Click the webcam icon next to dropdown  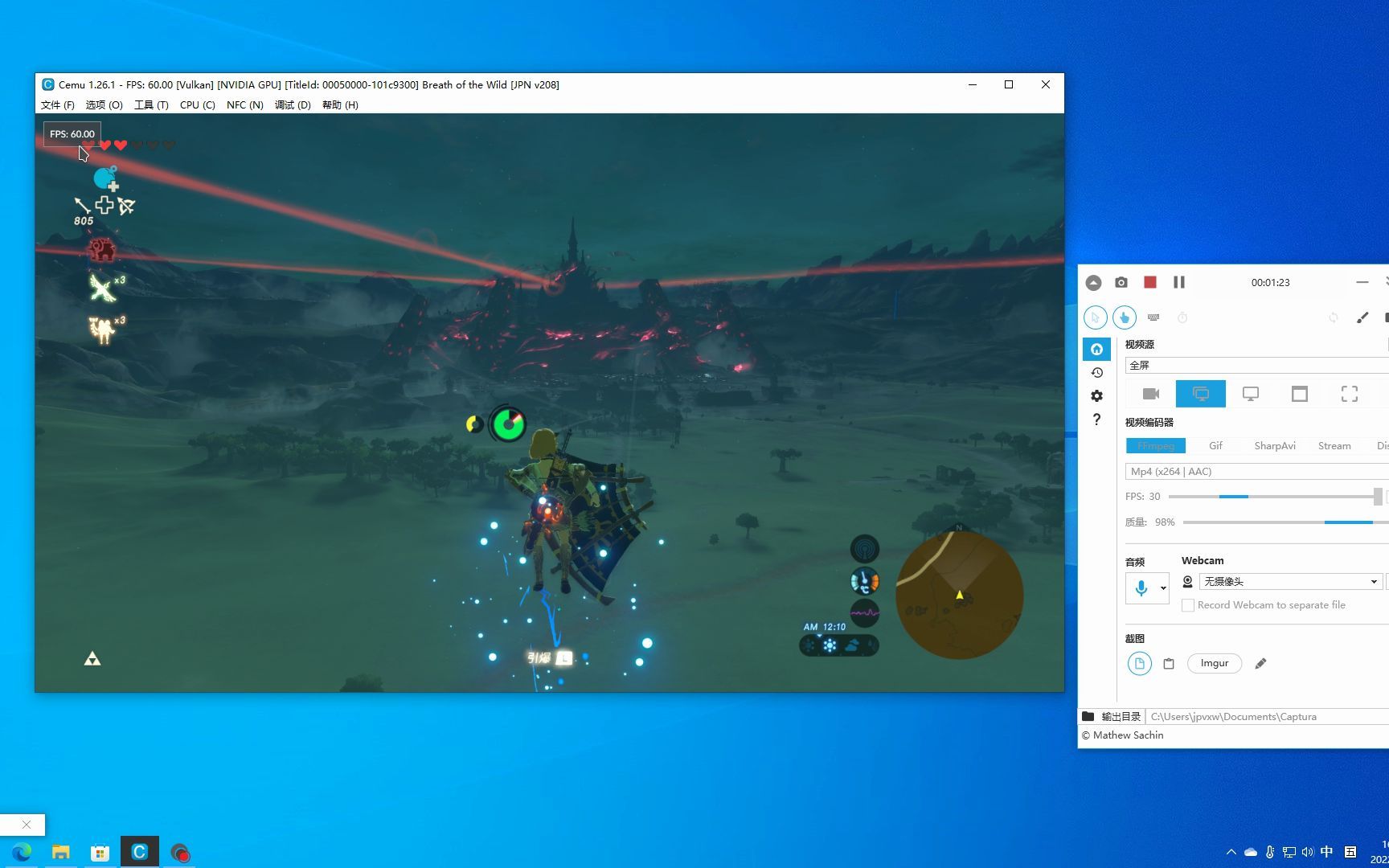[1187, 581]
